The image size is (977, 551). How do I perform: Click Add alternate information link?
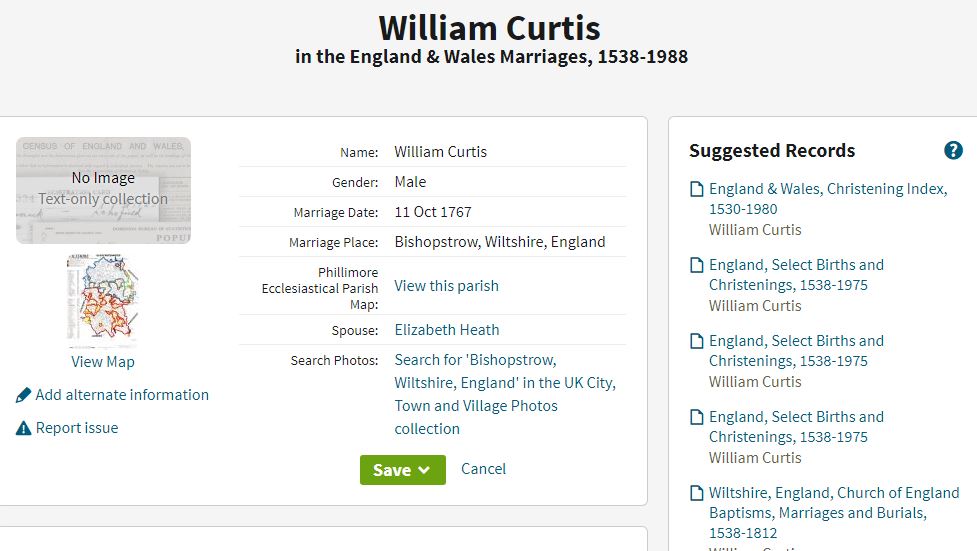[122, 395]
